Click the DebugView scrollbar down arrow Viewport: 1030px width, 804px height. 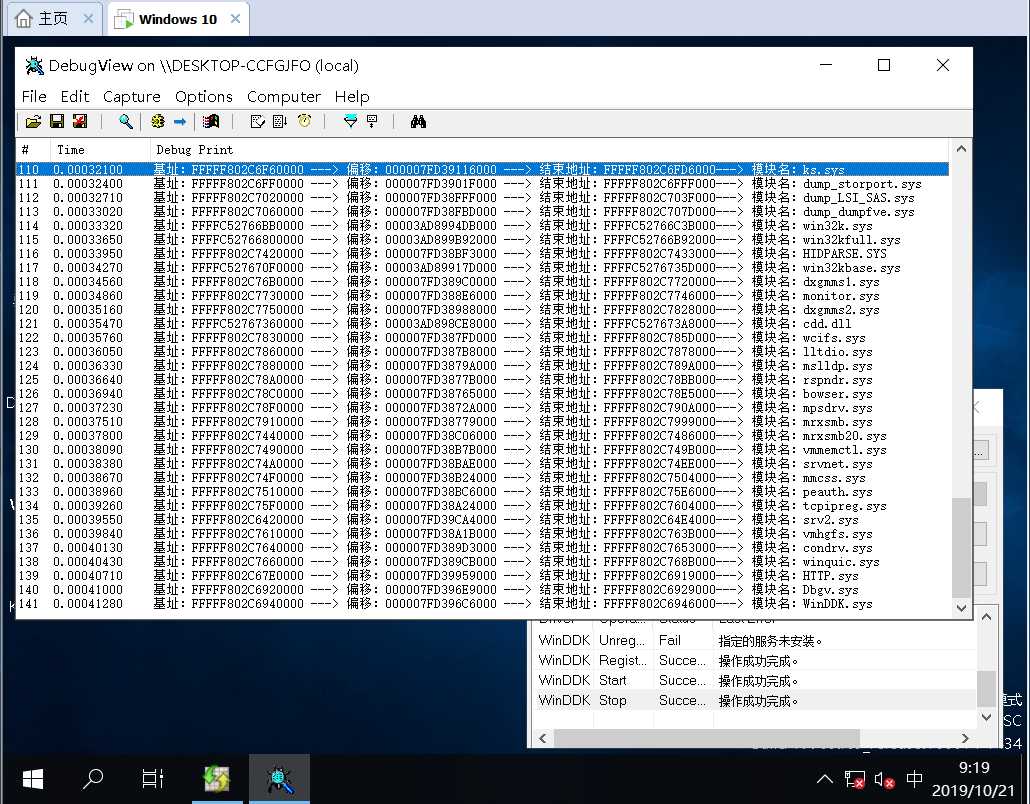click(961, 608)
